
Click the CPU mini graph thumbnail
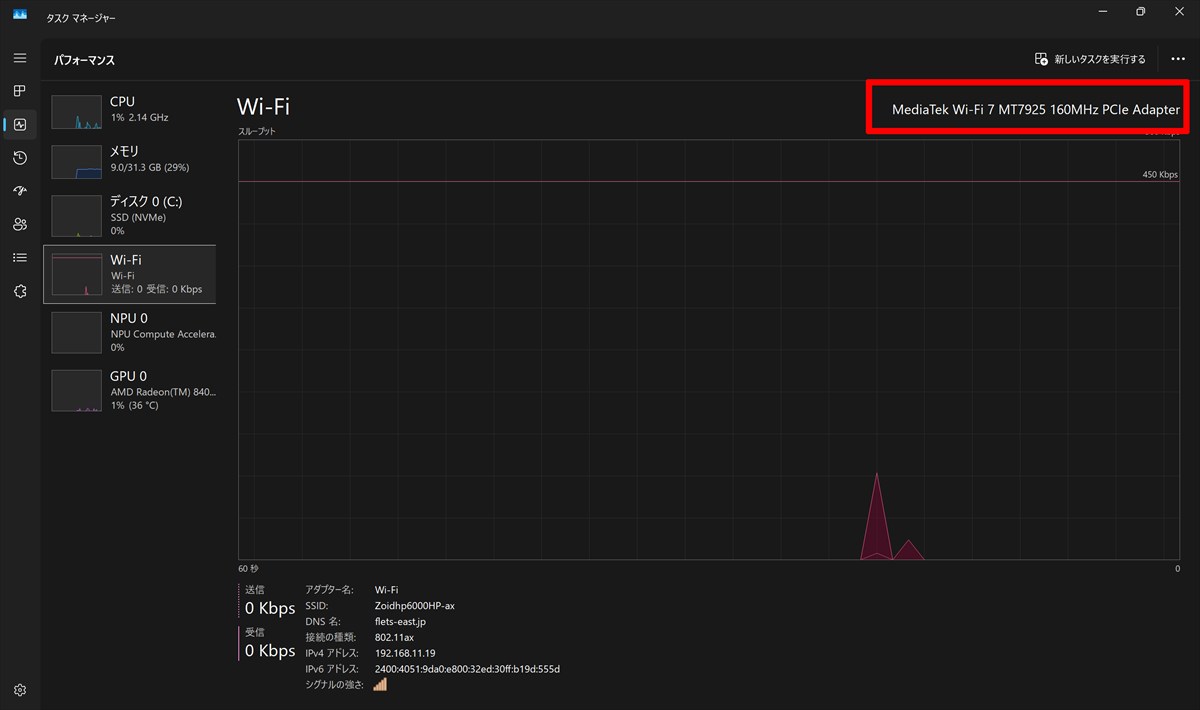[77, 112]
